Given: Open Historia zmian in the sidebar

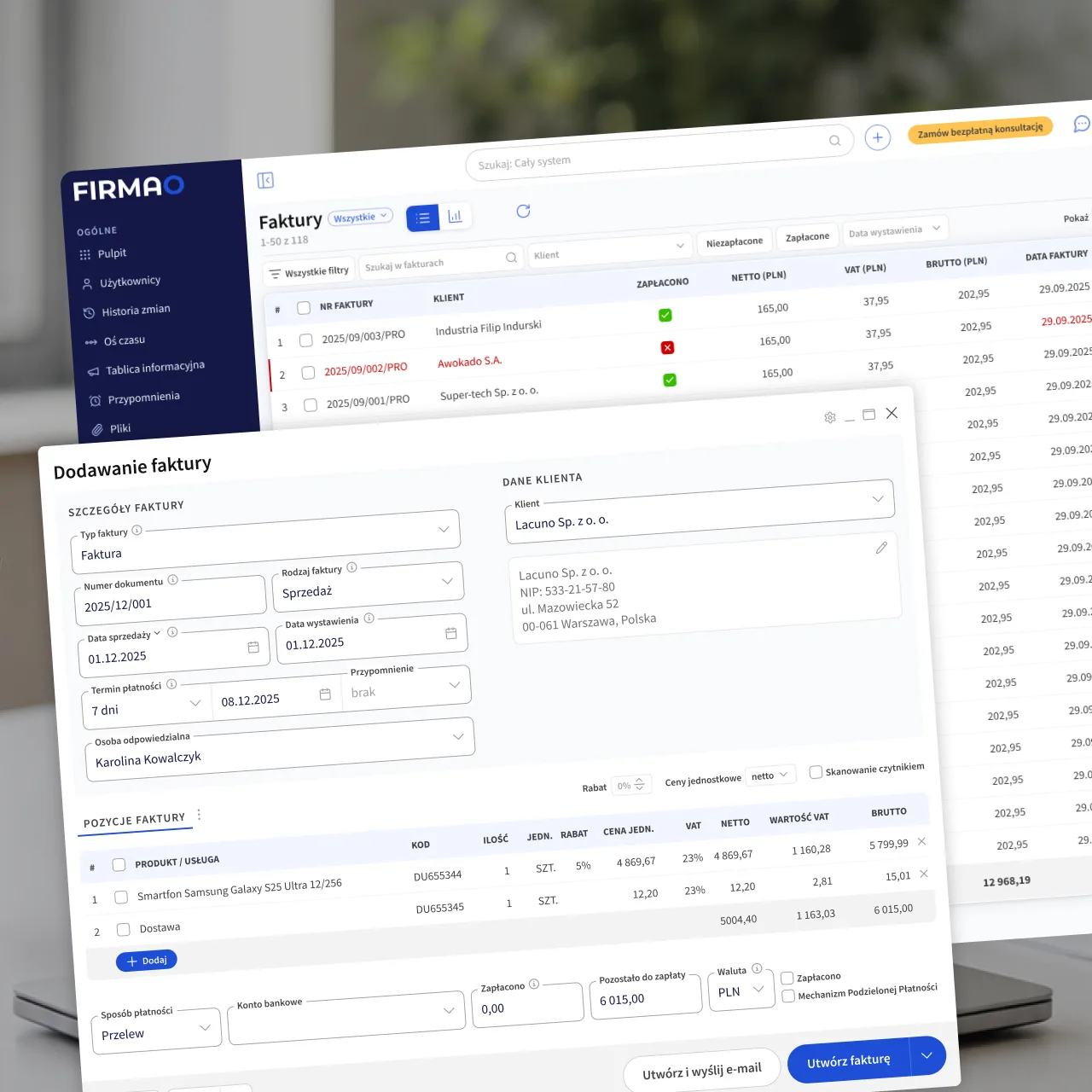Looking at the screenshot, I should (136, 311).
